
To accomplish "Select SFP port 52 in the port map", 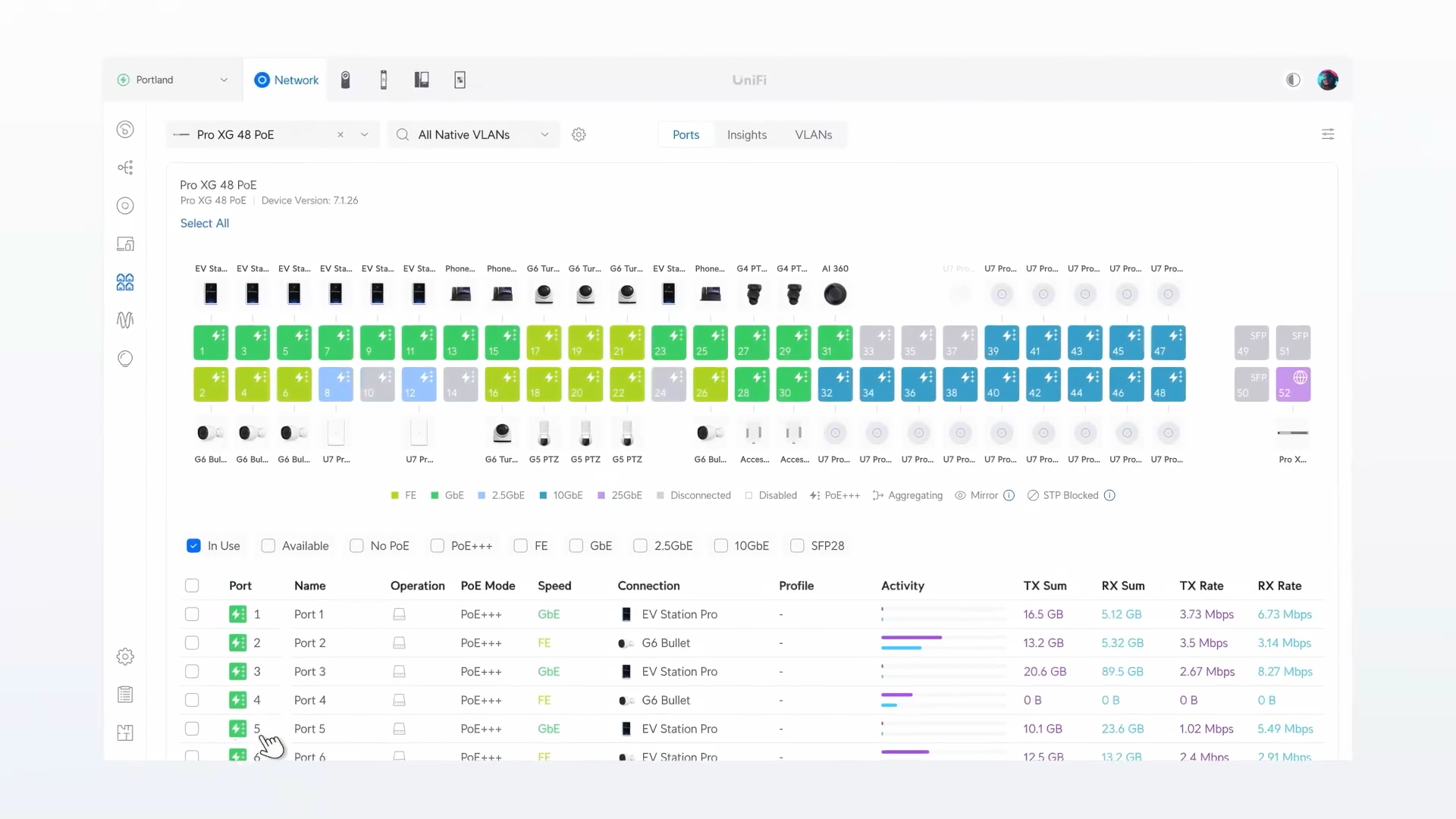I will click(1293, 384).
